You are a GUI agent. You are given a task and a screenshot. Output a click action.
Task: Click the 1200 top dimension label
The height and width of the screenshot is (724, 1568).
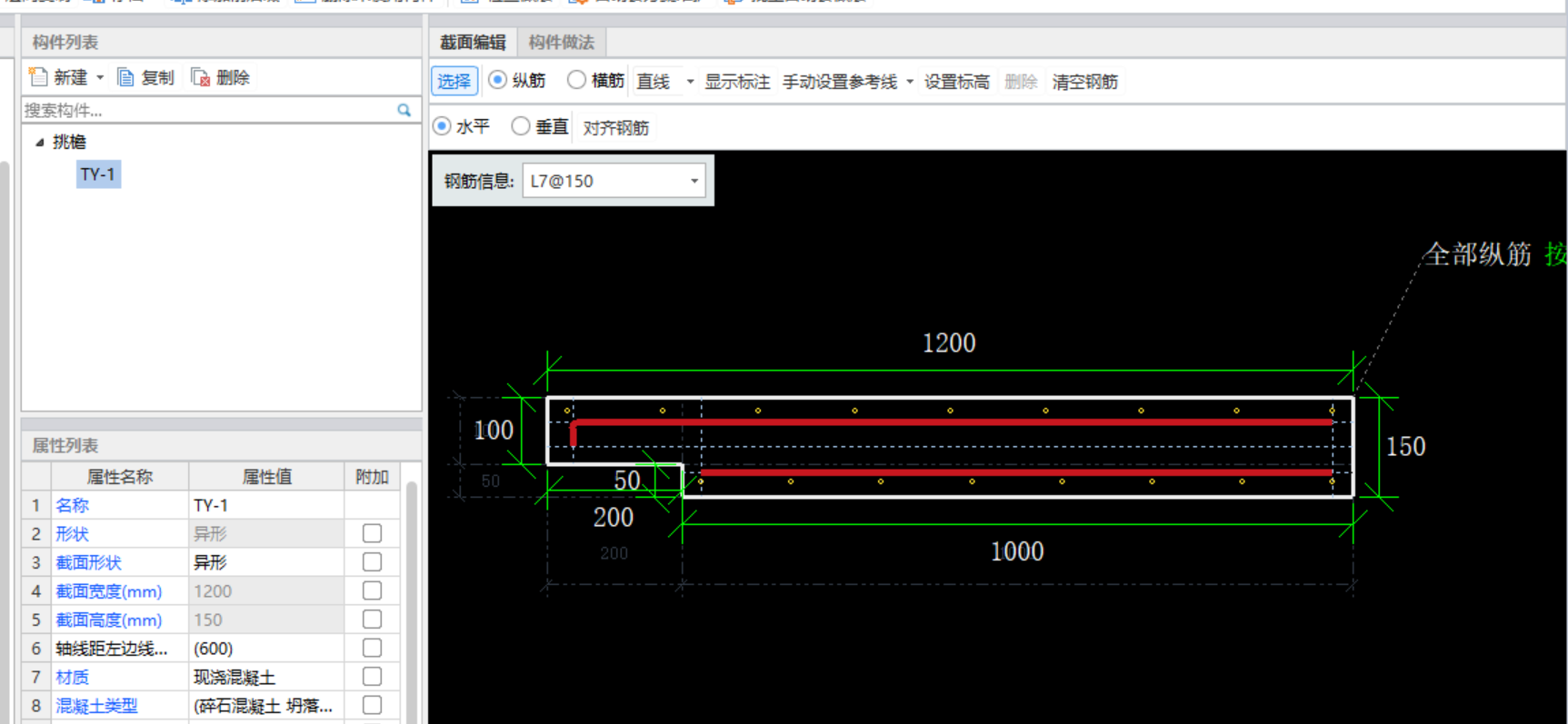[949, 343]
